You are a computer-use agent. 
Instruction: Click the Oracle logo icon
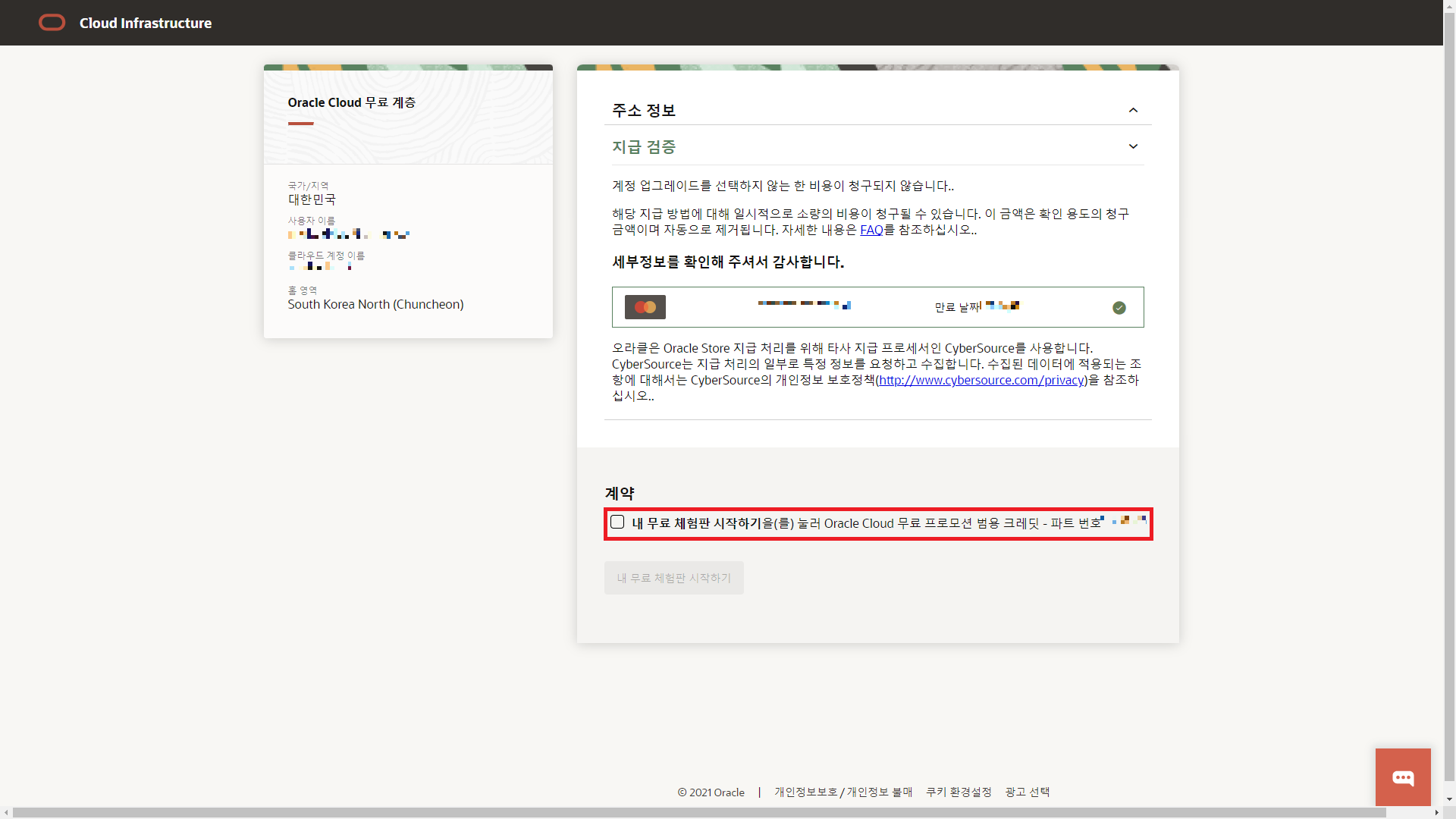tap(52, 23)
